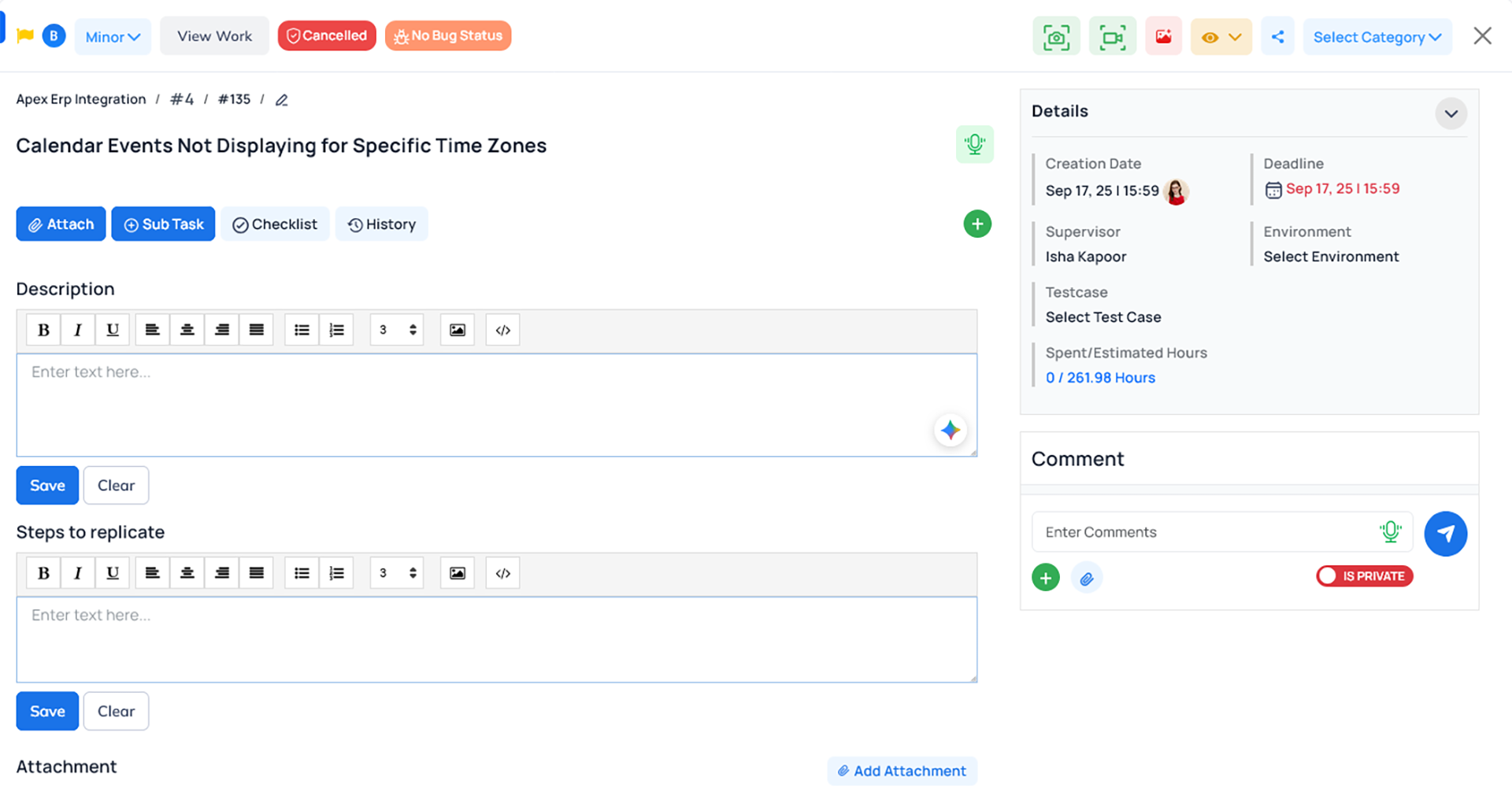This screenshot has height=803, width=1512.
Task: Click the red image upload icon
Action: [x=1163, y=37]
